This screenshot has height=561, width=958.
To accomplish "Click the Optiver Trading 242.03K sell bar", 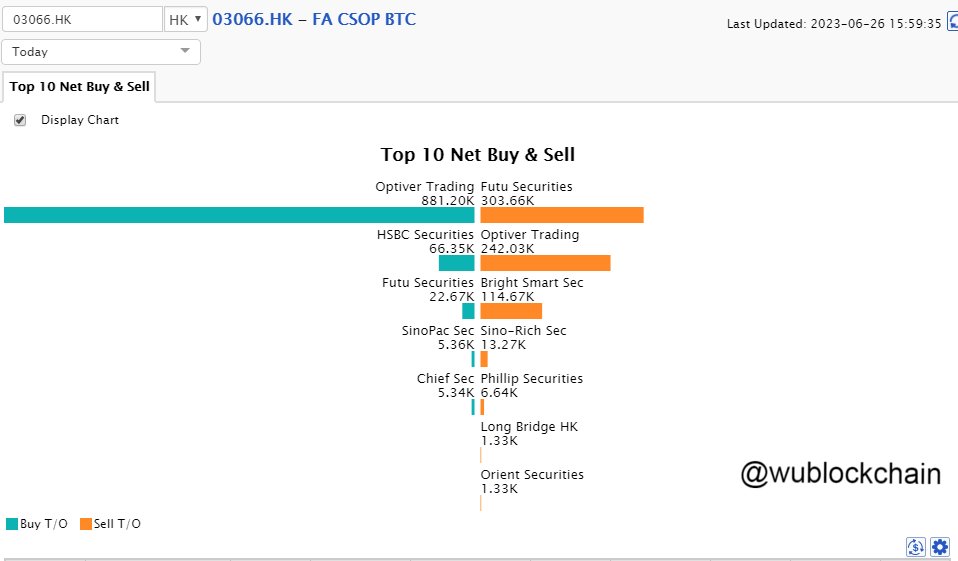I will [x=546, y=263].
